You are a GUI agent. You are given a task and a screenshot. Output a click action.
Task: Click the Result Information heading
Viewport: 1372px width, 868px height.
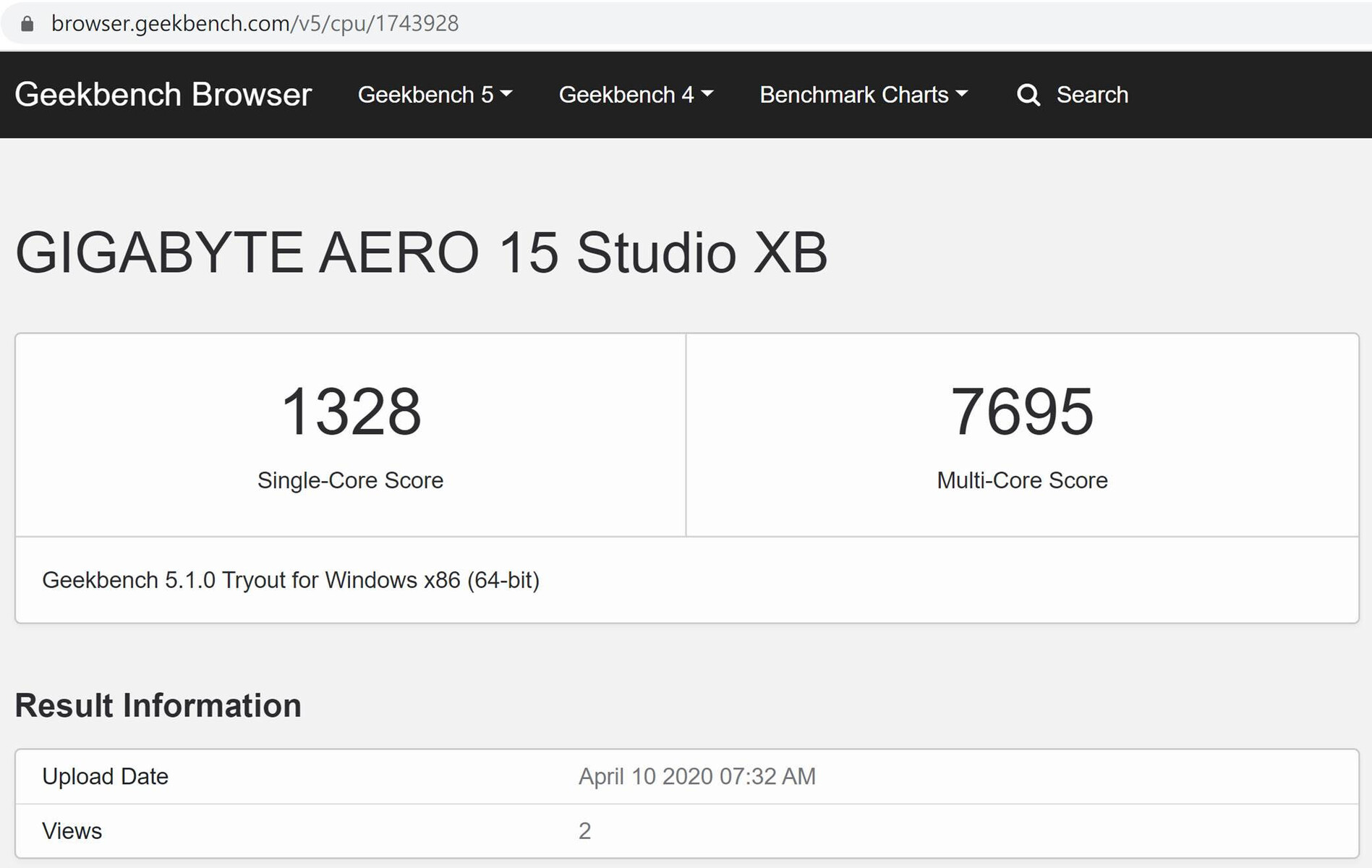point(158,705)
